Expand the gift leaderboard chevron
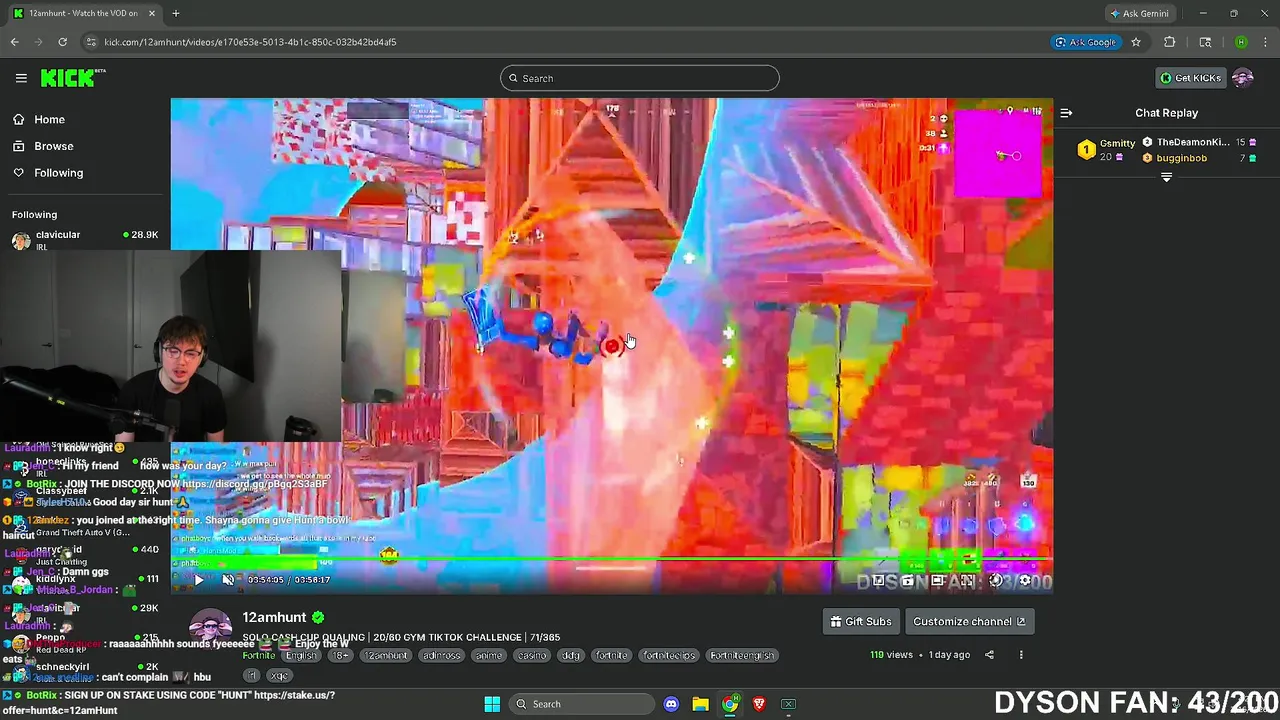The image size is (1280, 720). [1166, 177]
